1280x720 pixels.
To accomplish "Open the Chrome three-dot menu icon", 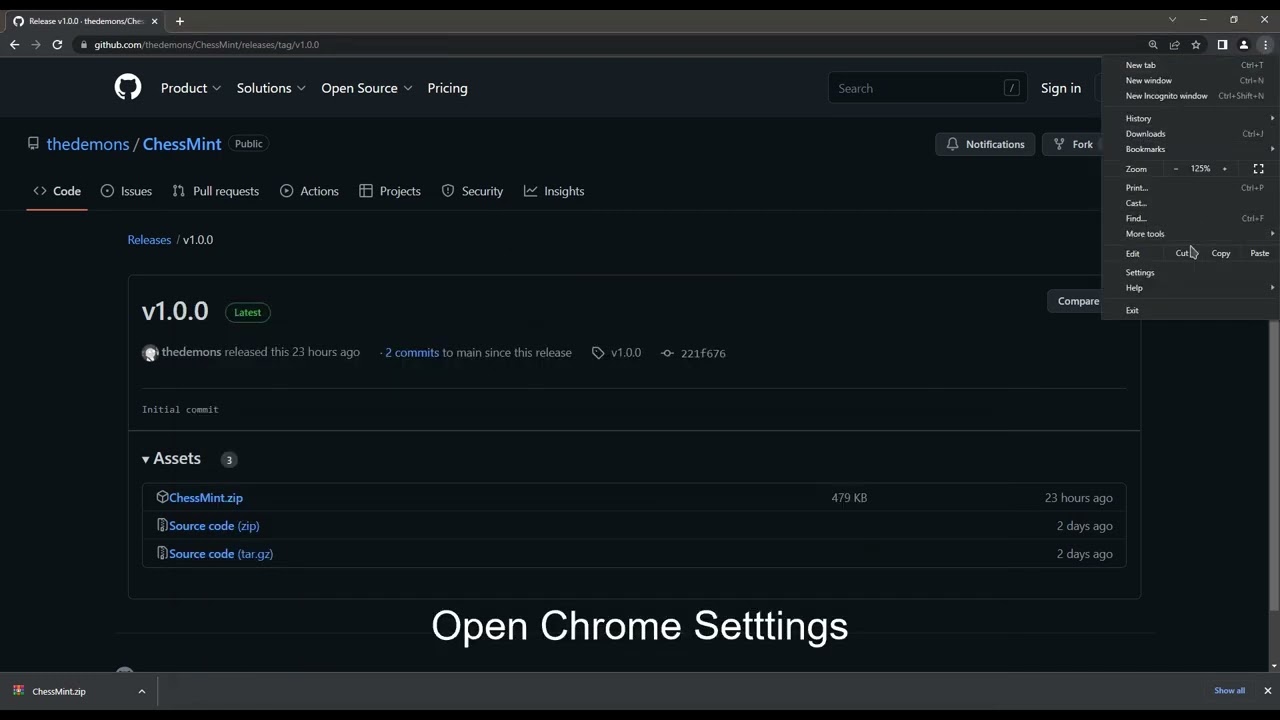I will pyautogui.click(x=1265, y=45).
